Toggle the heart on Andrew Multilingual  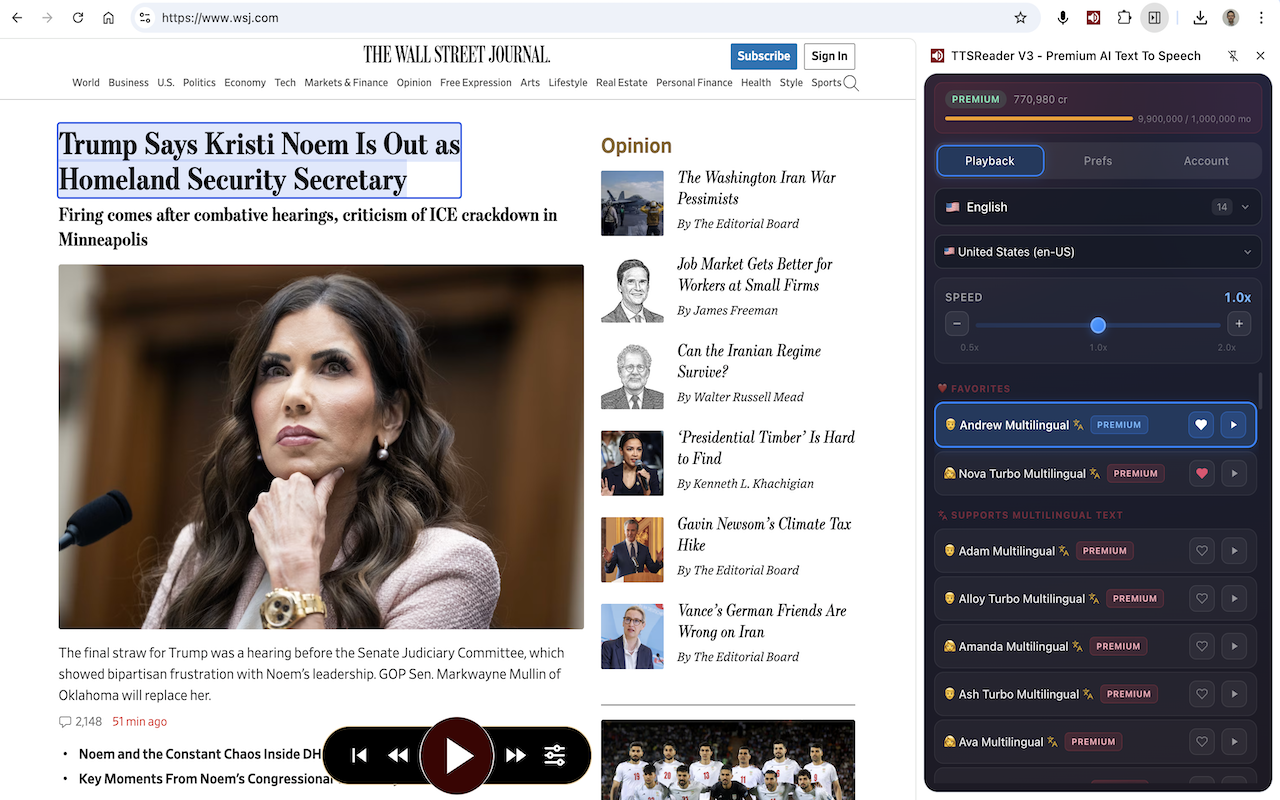(x=1201, y=424)
